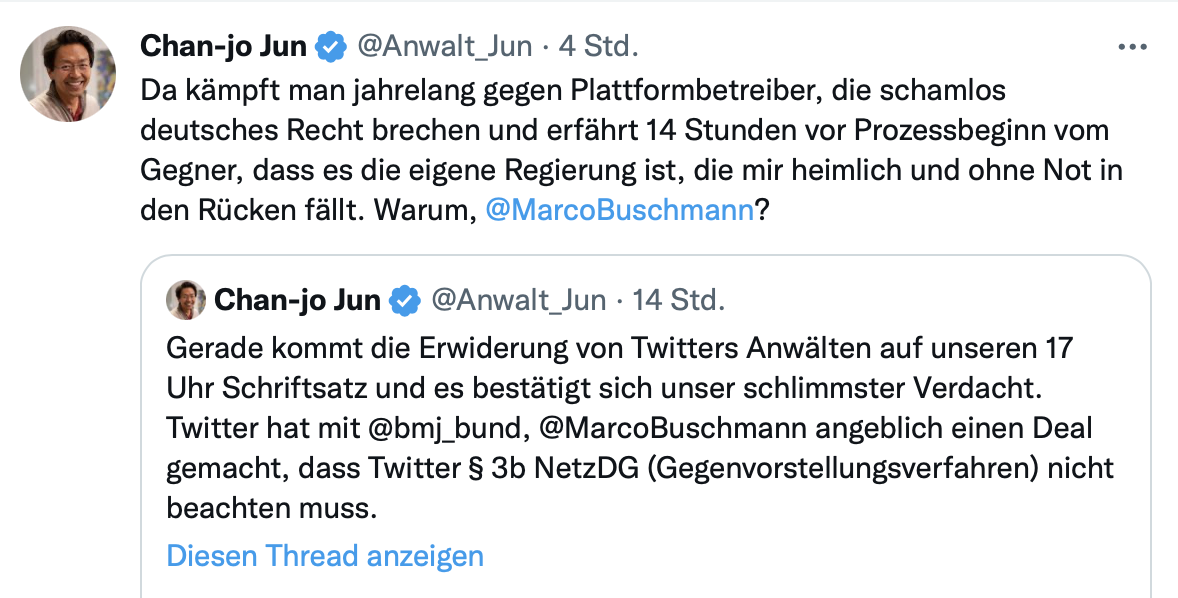The height and width of the screenshot is (598, 1178).
Task: Click the "14 Std." timestamp of the quoted tweet
Action: click(678, 300)
